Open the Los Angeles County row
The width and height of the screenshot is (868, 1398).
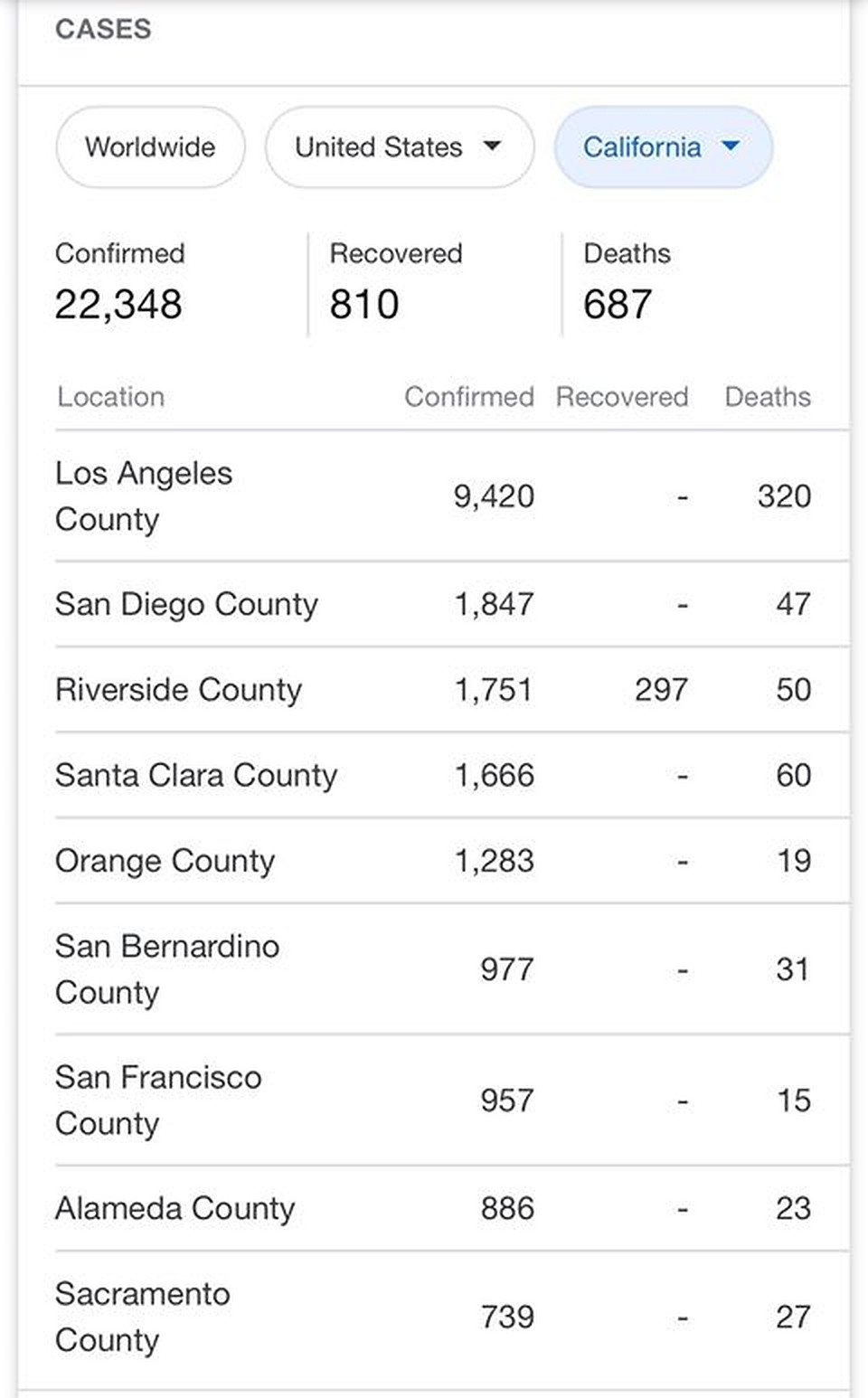coord(144,496)
